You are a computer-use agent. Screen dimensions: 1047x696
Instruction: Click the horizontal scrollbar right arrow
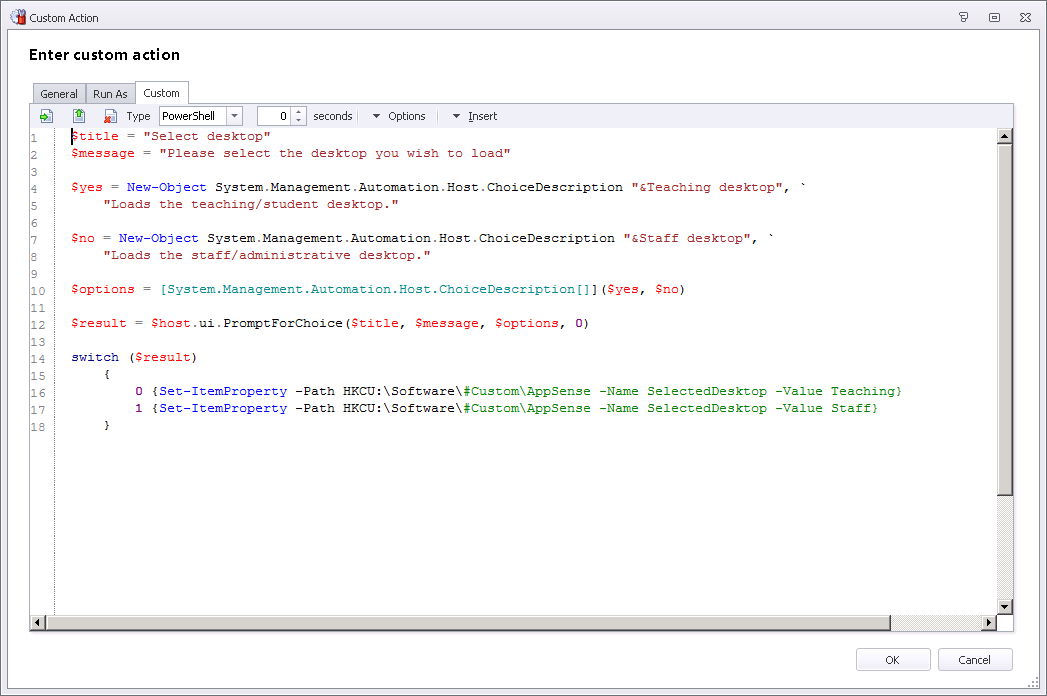989,623
